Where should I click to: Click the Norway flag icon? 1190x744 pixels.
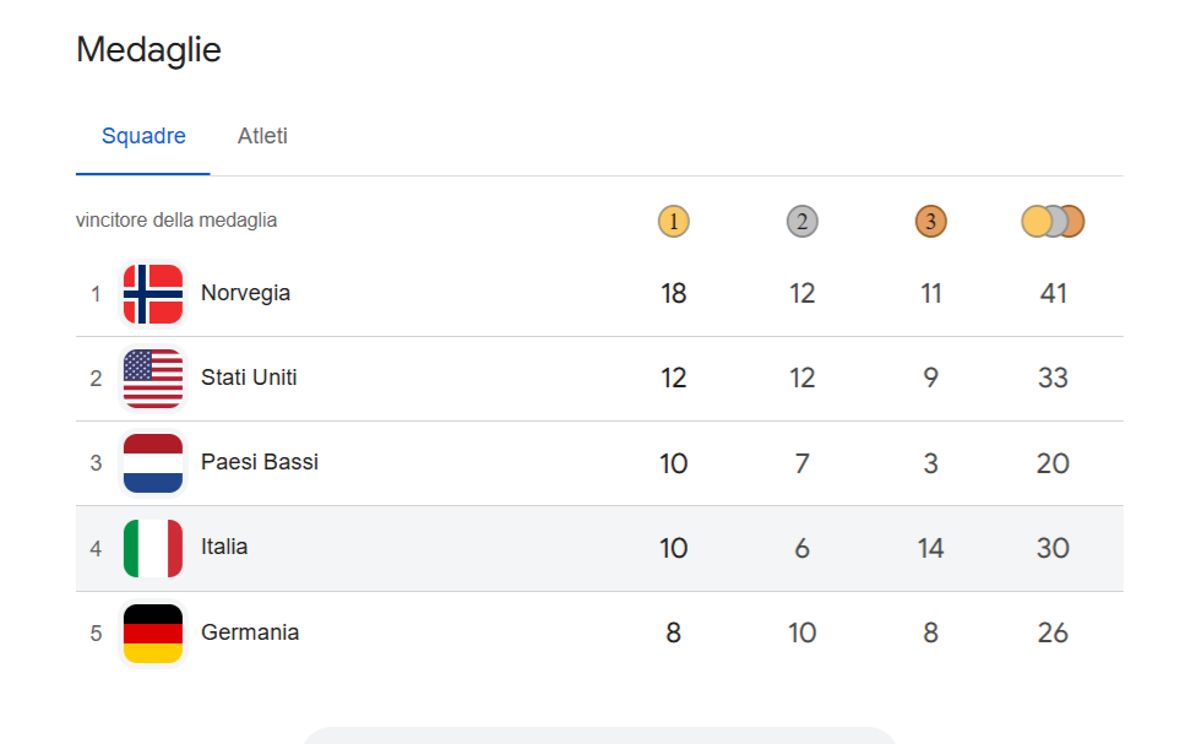pyautogui.click(x=153, y=294)
